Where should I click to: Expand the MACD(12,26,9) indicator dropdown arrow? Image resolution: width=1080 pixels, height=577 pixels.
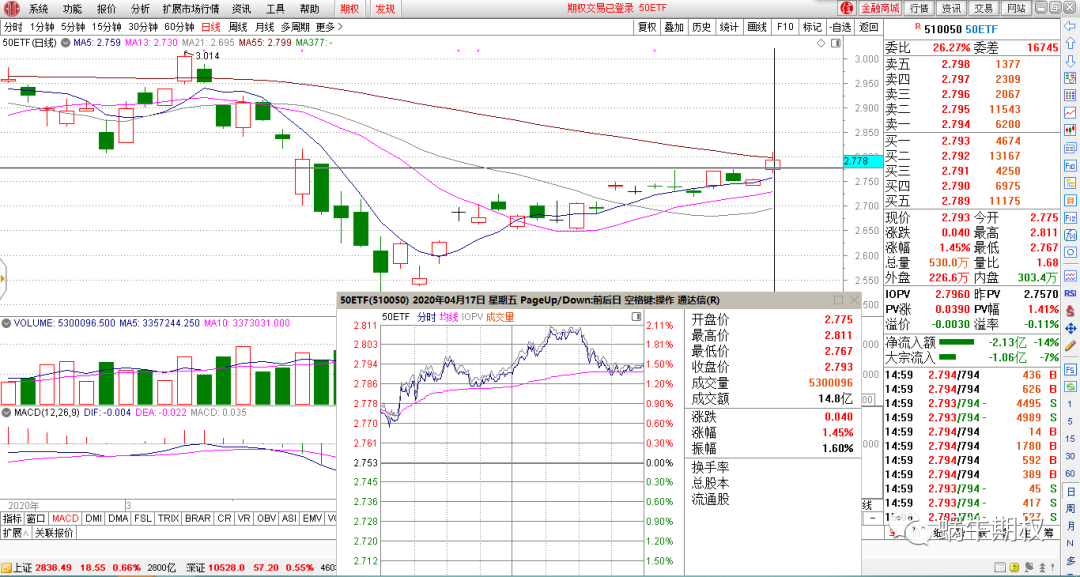(x=6, y=412)
